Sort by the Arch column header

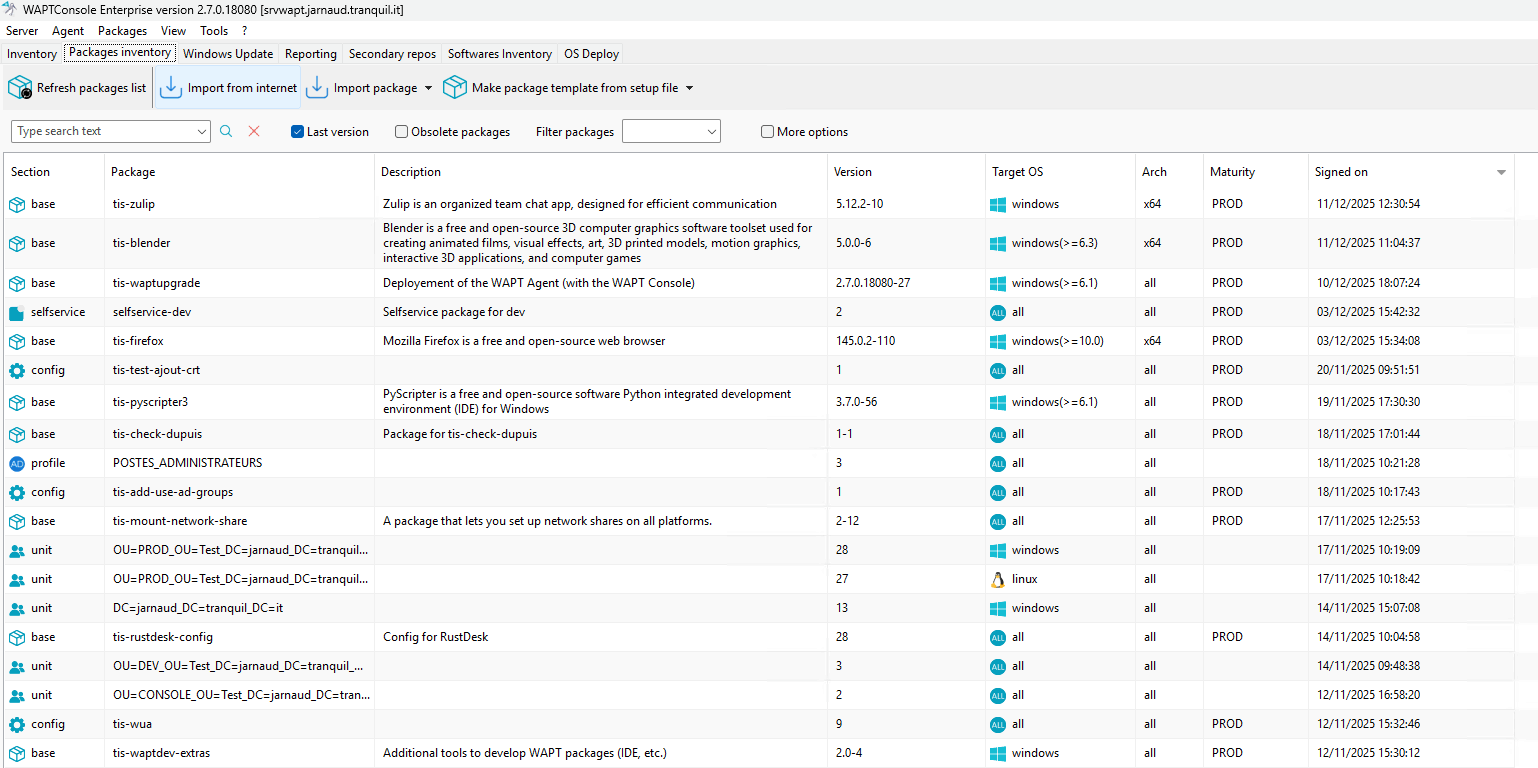[1169, 172]
